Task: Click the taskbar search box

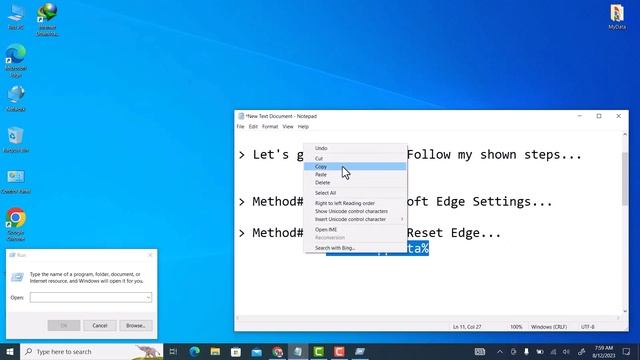Action: (x=91, y=351)
